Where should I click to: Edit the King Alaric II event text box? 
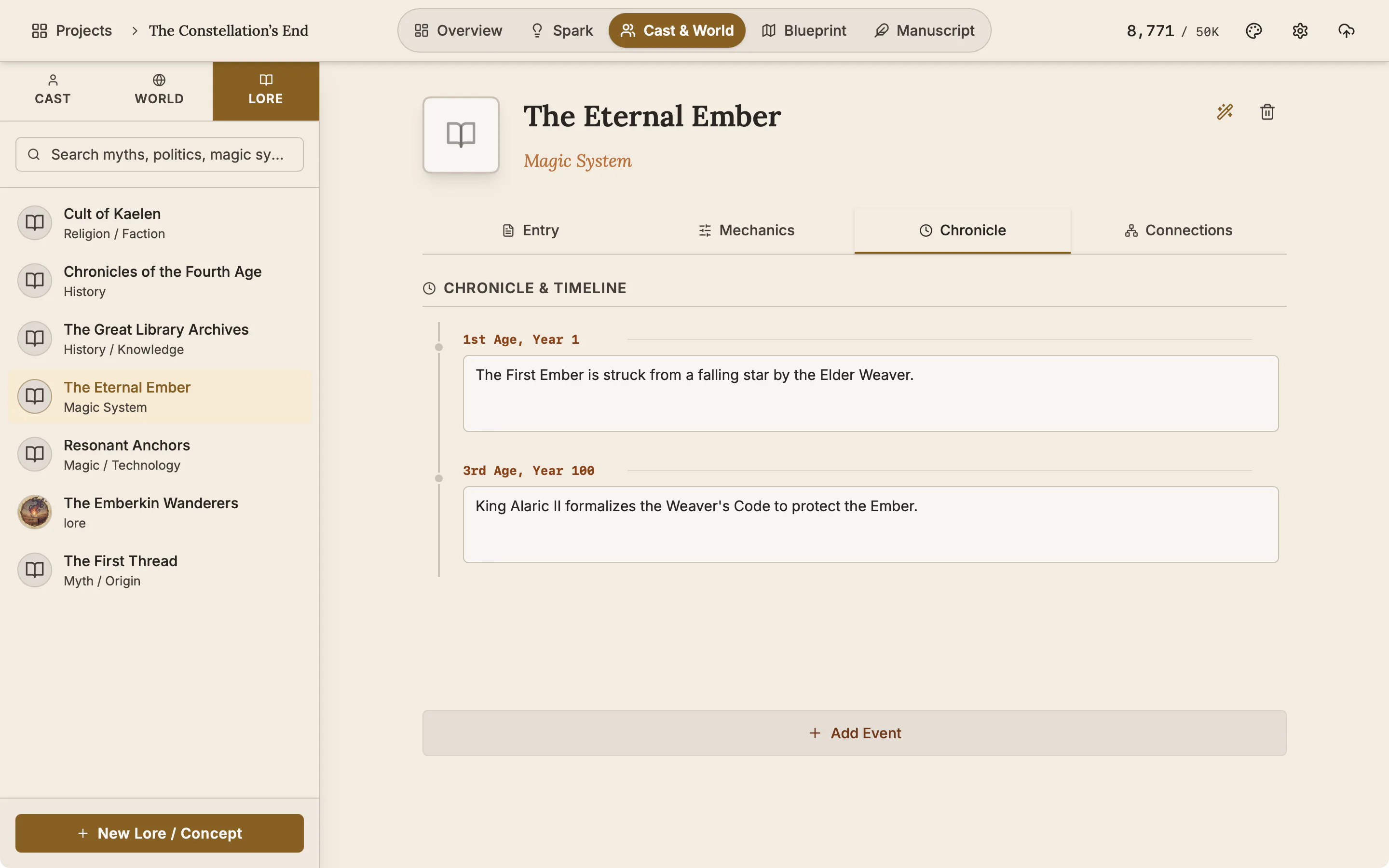[871, 525]
